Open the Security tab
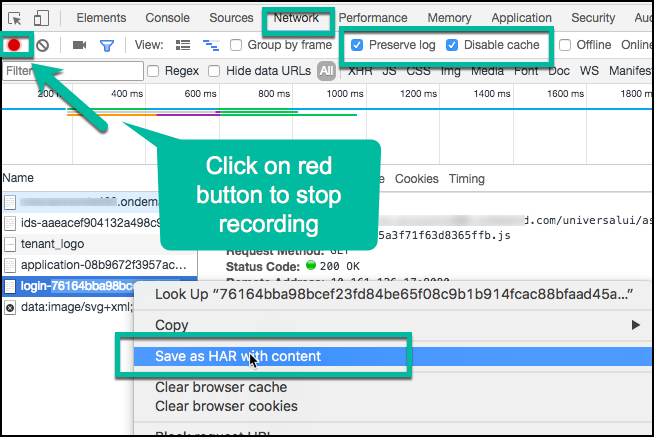This screenshot has width=654, height=437. 593,18
